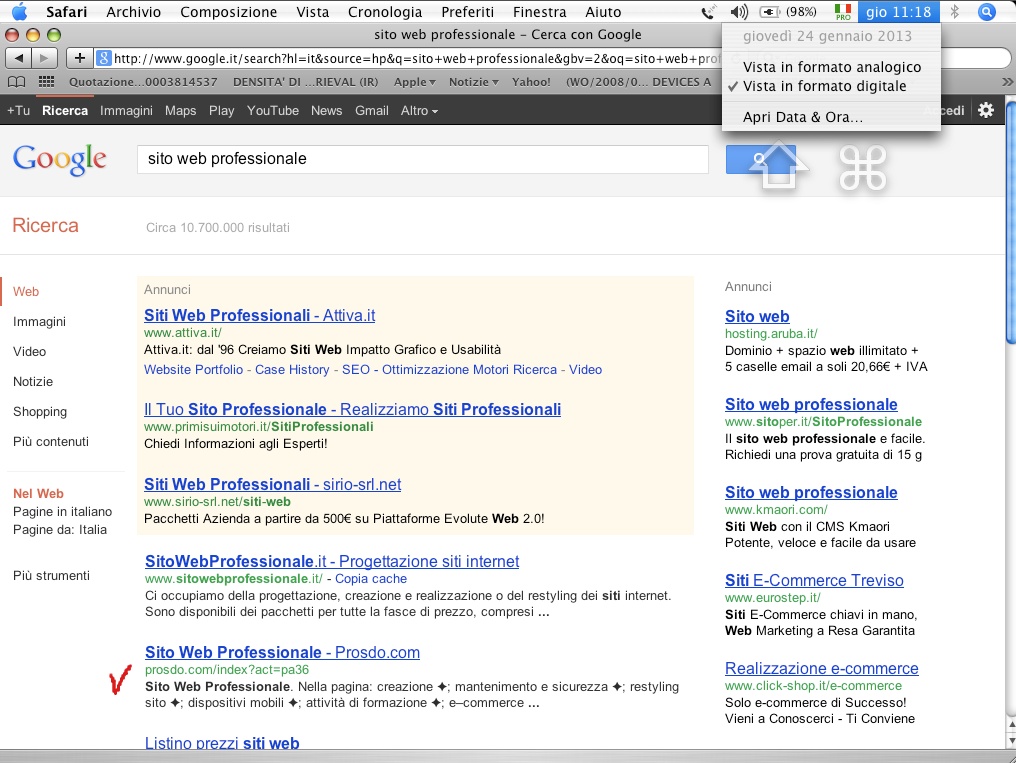Open the Apple menu
Image resolution: width=1016 pixels, height=763 pixels.
click(x=19, y=12)
